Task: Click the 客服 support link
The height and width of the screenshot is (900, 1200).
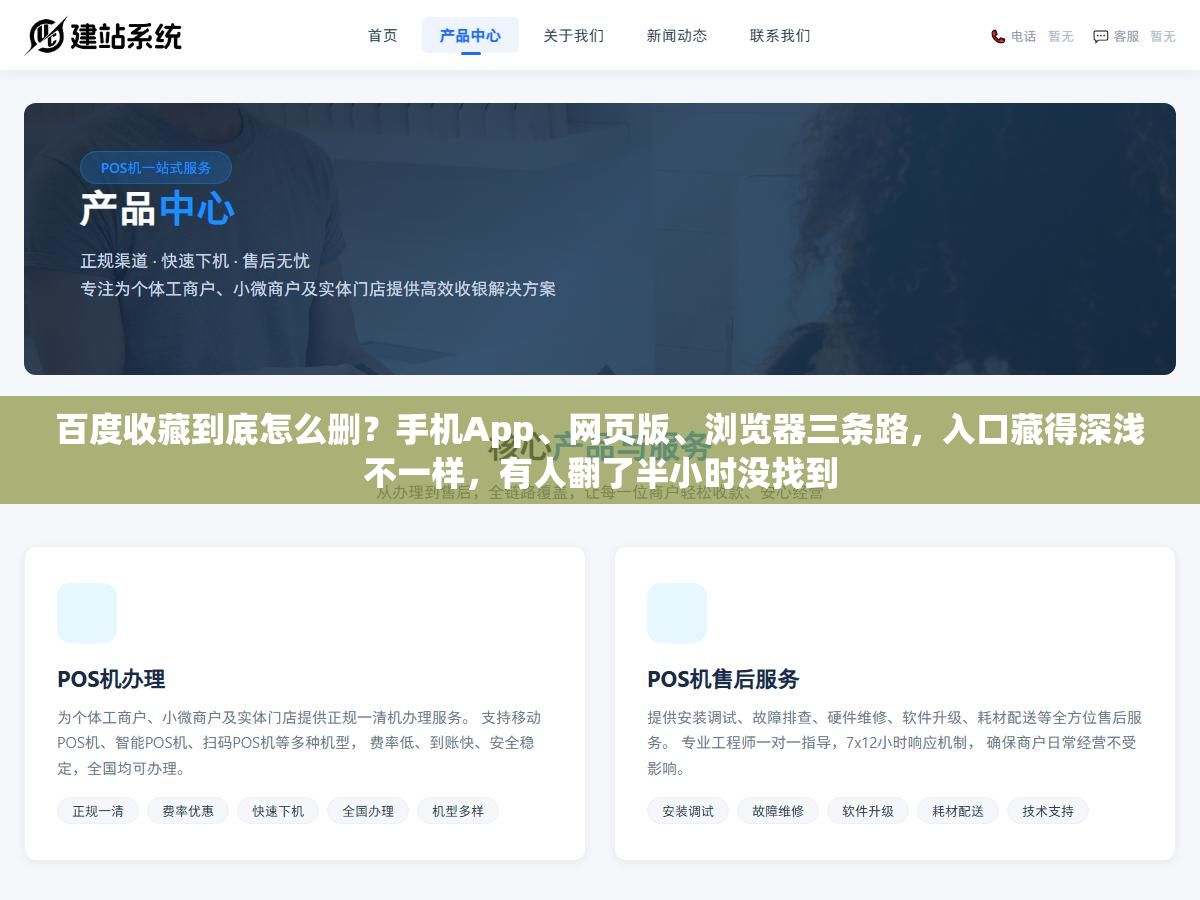Action: click(1127, 36)
